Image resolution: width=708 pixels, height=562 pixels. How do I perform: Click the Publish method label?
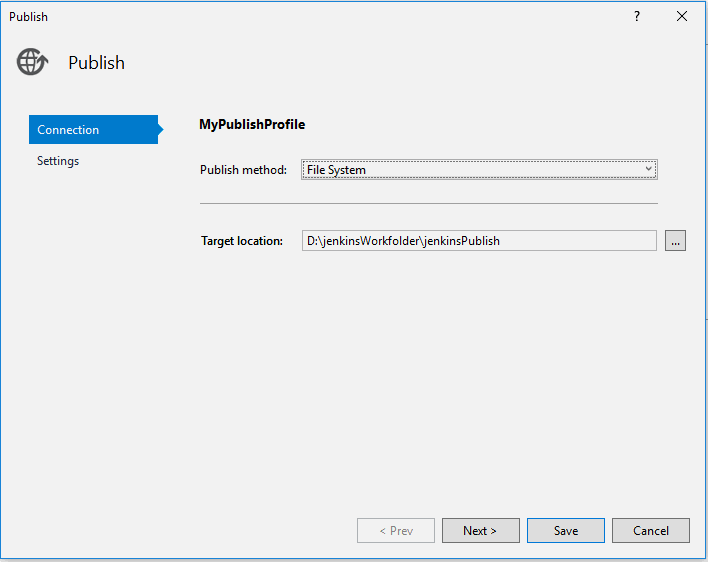point(243,170)
